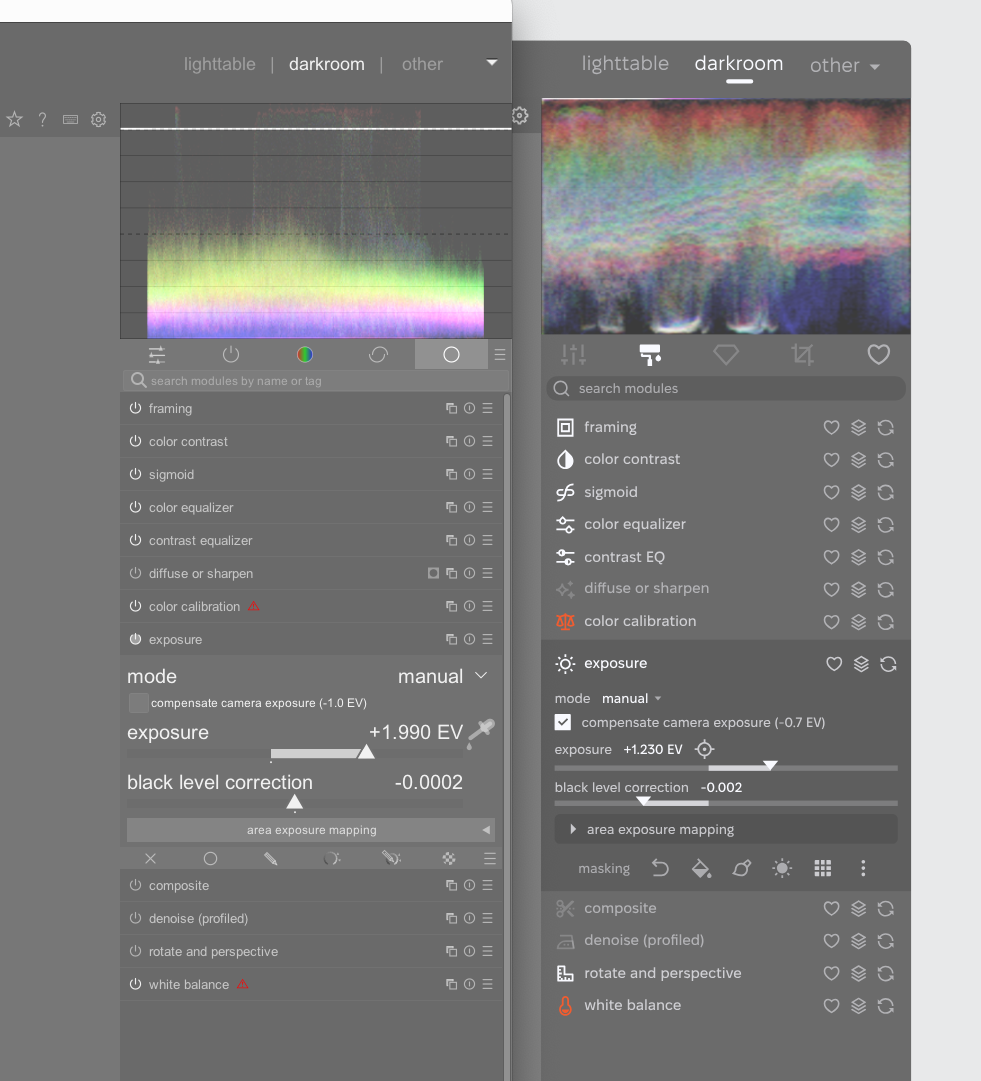981x1081 pixels.
Task: Click the crosshair target icon beside +1.230 EV
Action: [x=704, y=749]
